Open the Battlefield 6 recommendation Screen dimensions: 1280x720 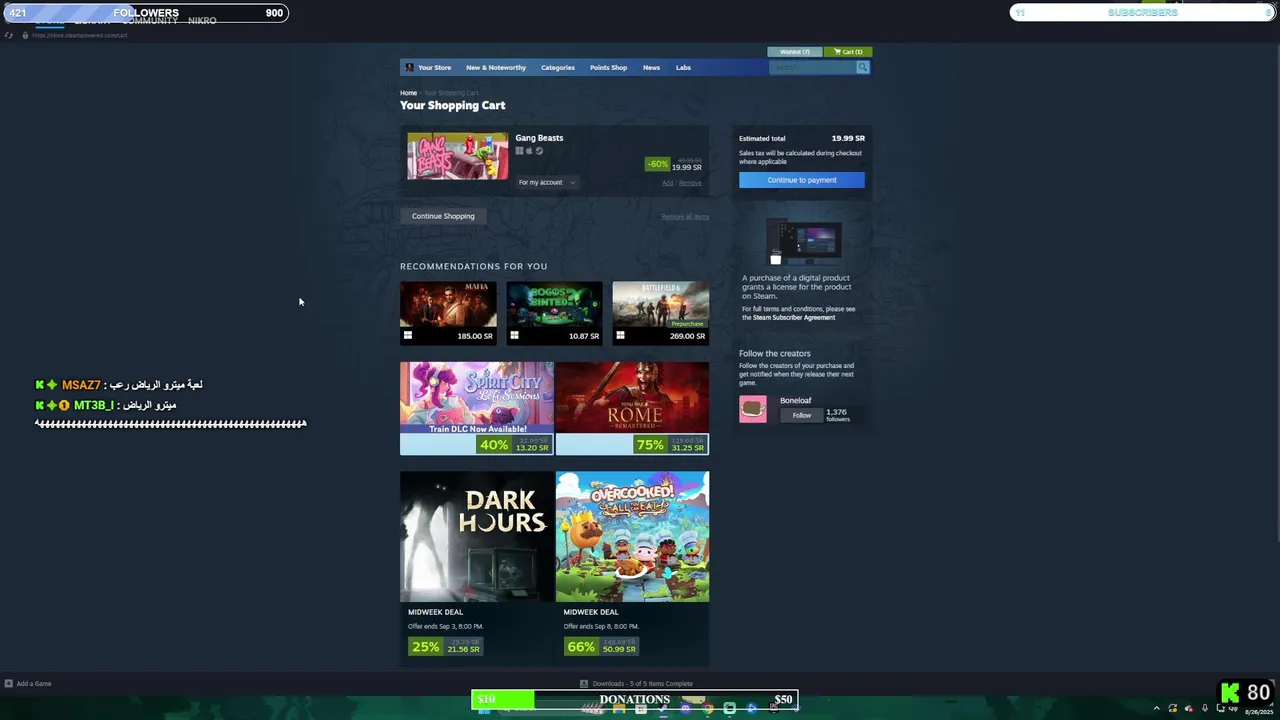coord(660,312)
